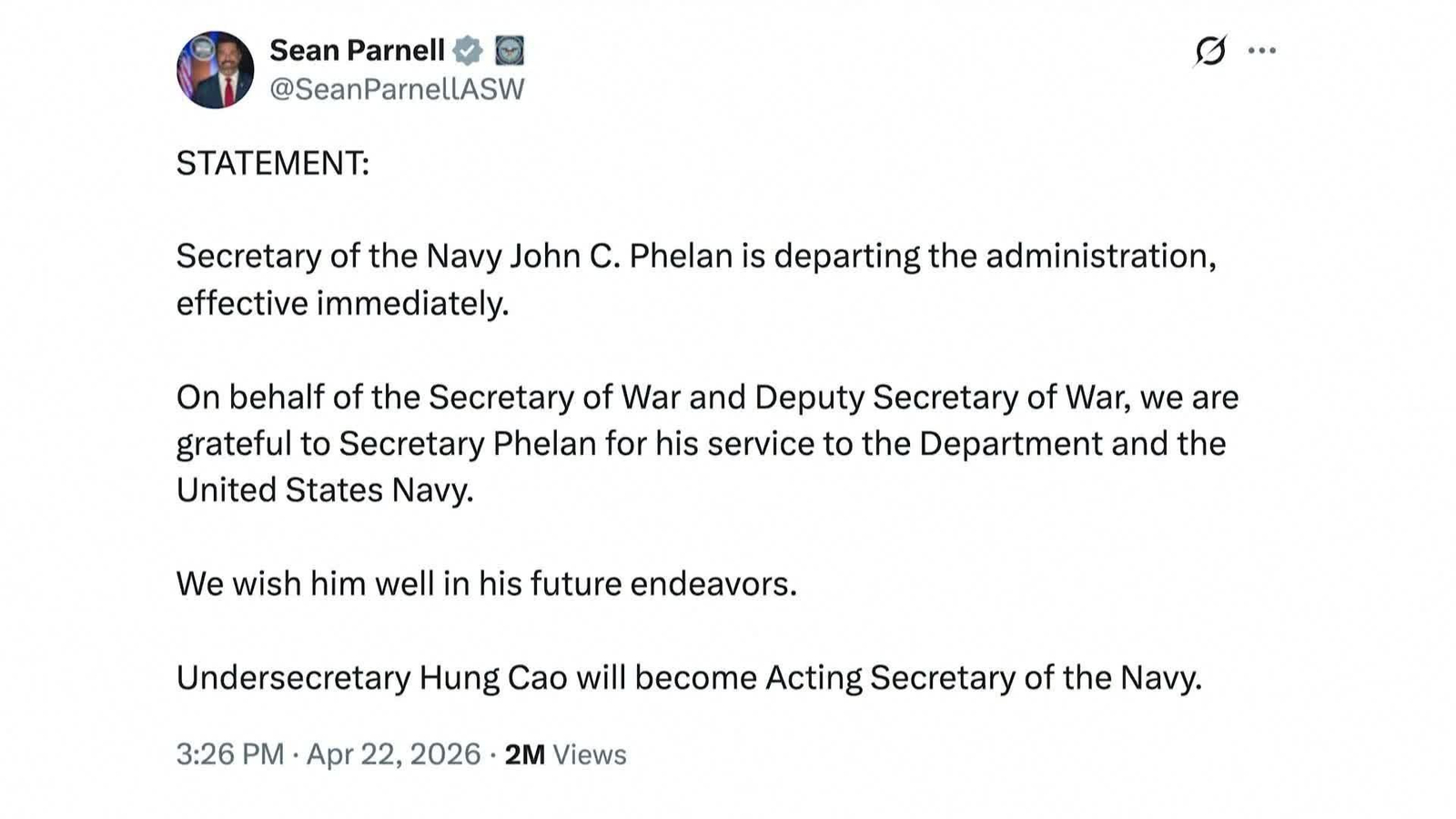Click the "We wish him well" sentence
Screen dimensions: 1456x819
[x=486, y=584]
